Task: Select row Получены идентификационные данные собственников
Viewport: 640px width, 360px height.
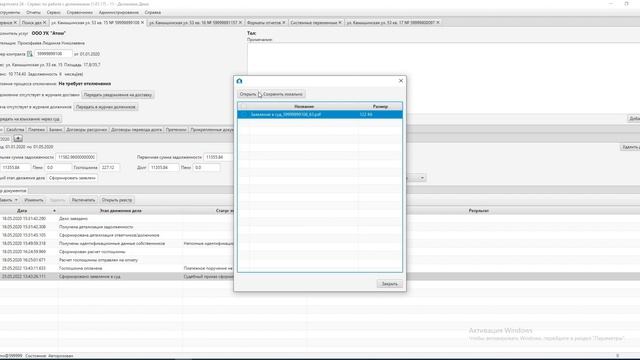Action: coord(116,244)
